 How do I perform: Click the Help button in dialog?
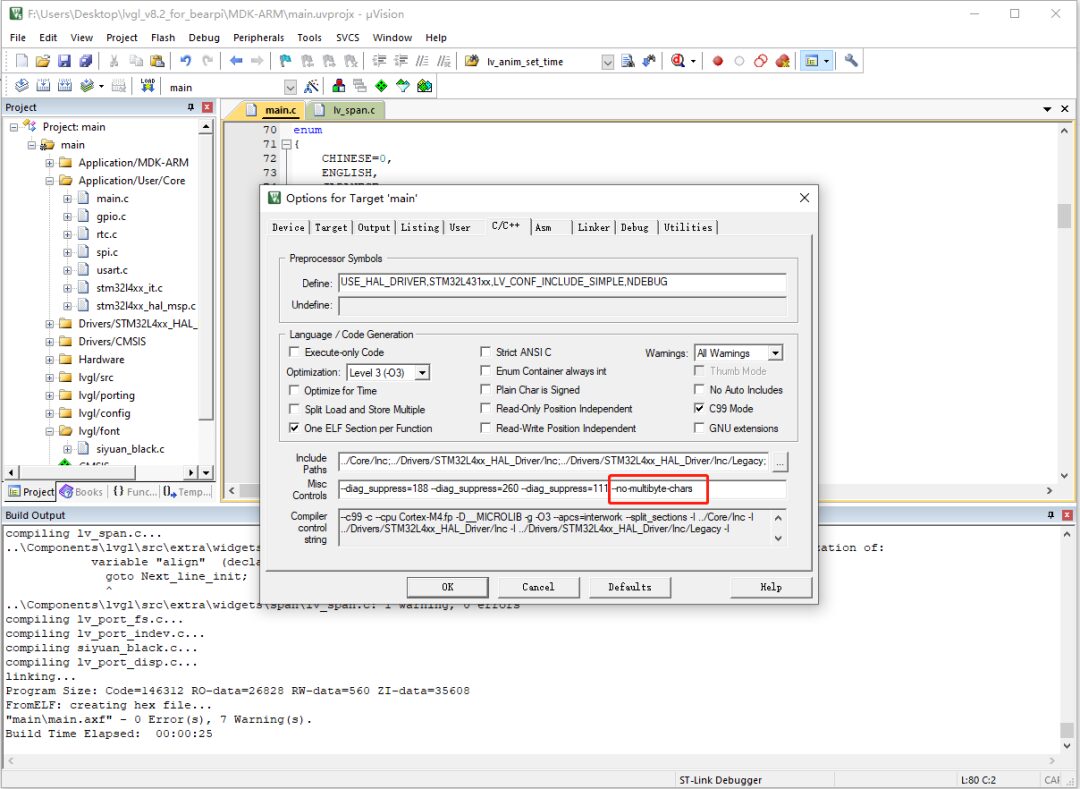(771, 587)
